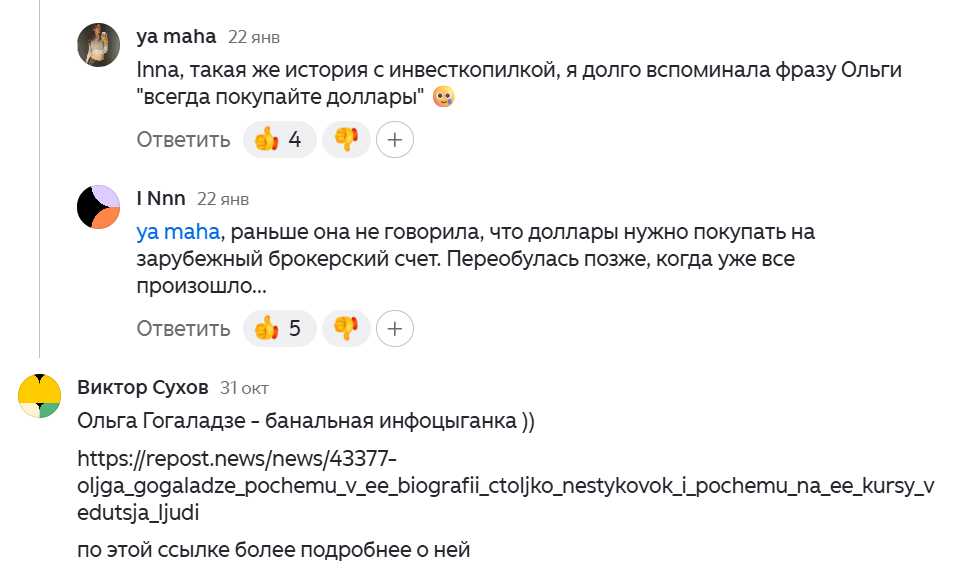977x569 pixels.
Task: Dislike ya maha's comment with thumbs down
Action: [346, 140]
